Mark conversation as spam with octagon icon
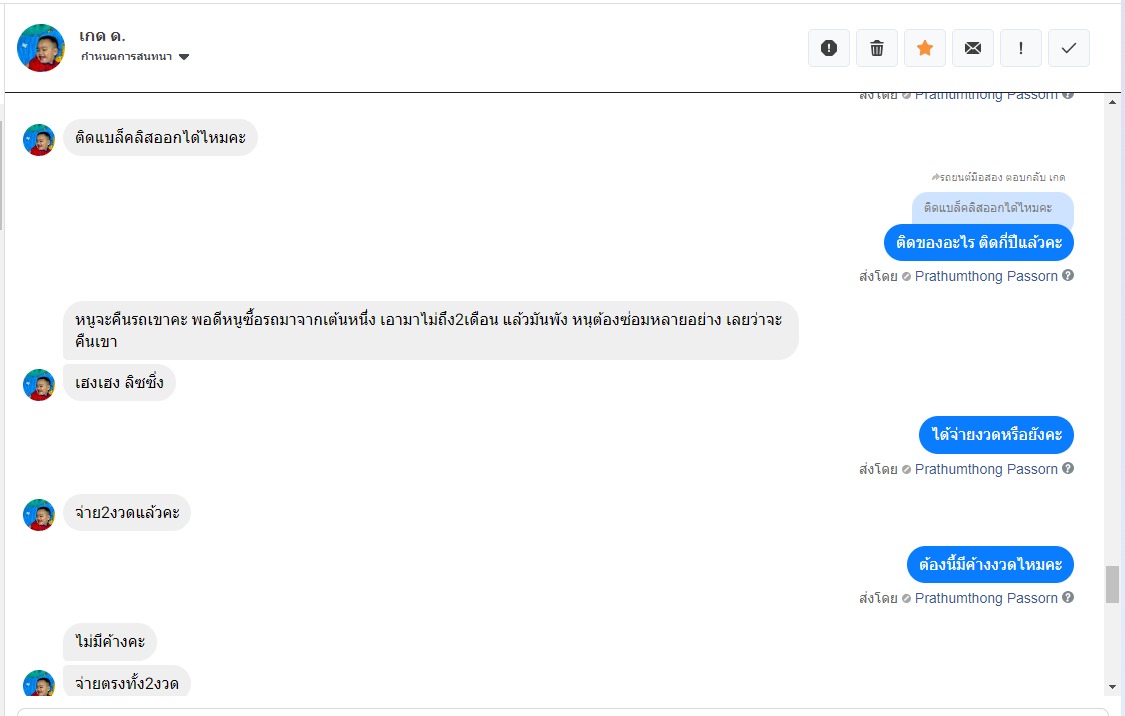 (x=828, y=48)
